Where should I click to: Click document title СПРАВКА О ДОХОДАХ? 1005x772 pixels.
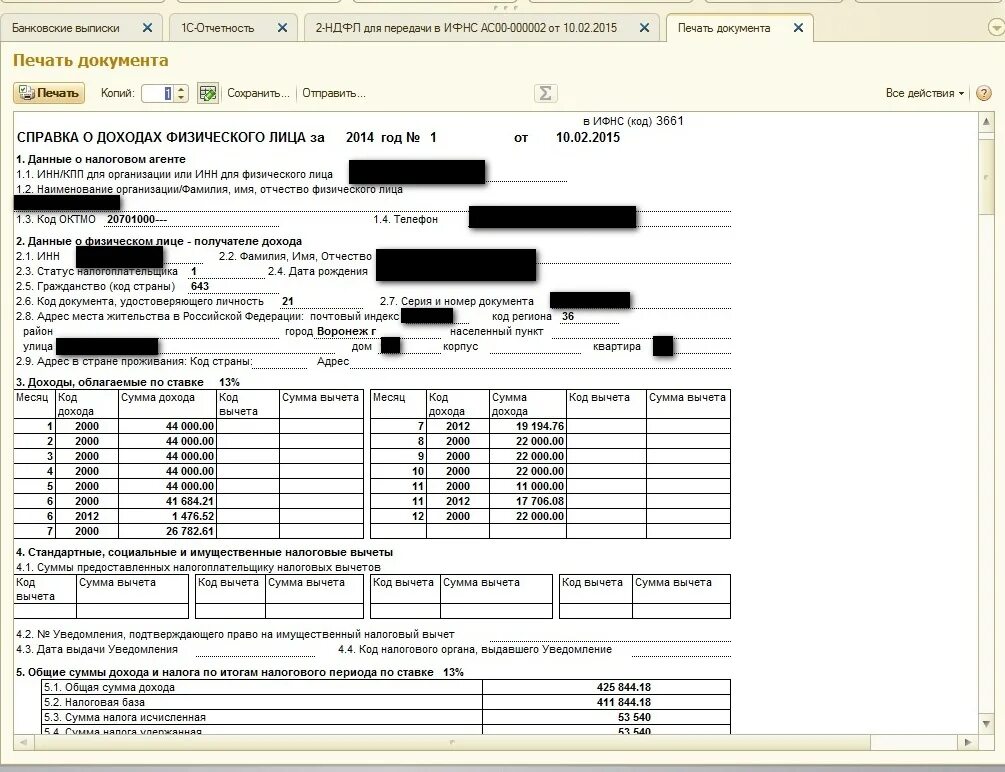pos(170,137)
